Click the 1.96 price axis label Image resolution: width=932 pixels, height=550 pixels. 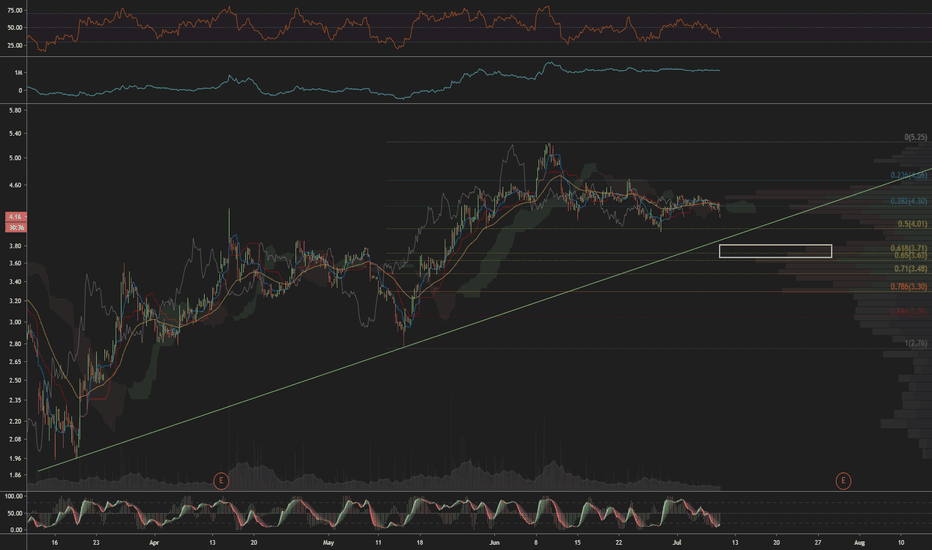[x=15, y=458]
